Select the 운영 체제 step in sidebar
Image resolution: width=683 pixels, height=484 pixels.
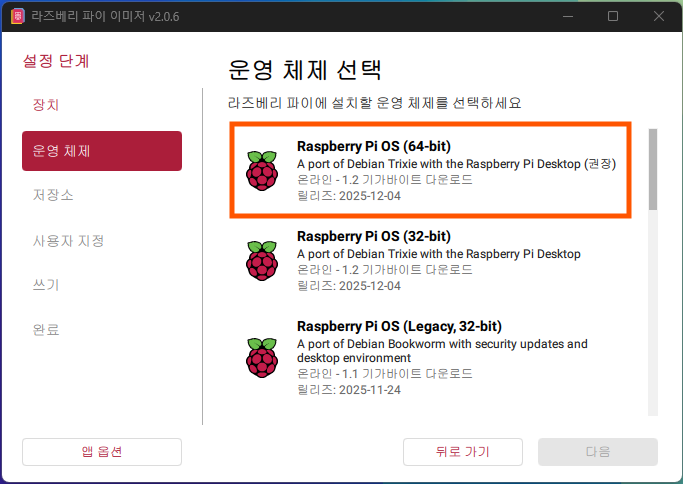[102, 151]
